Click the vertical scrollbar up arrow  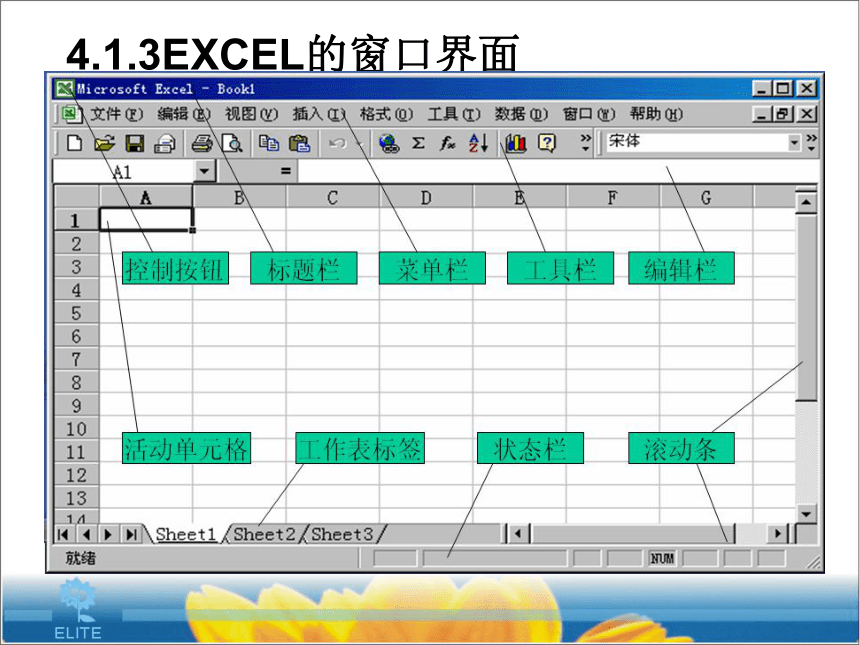[x=806, y=202]
